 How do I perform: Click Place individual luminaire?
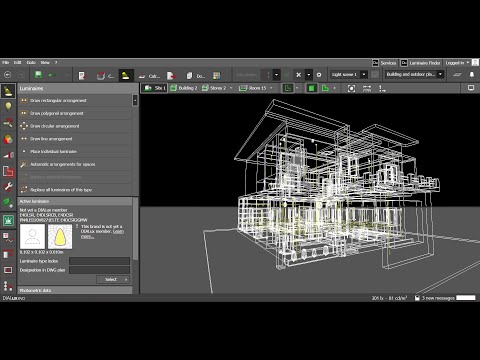75,151
